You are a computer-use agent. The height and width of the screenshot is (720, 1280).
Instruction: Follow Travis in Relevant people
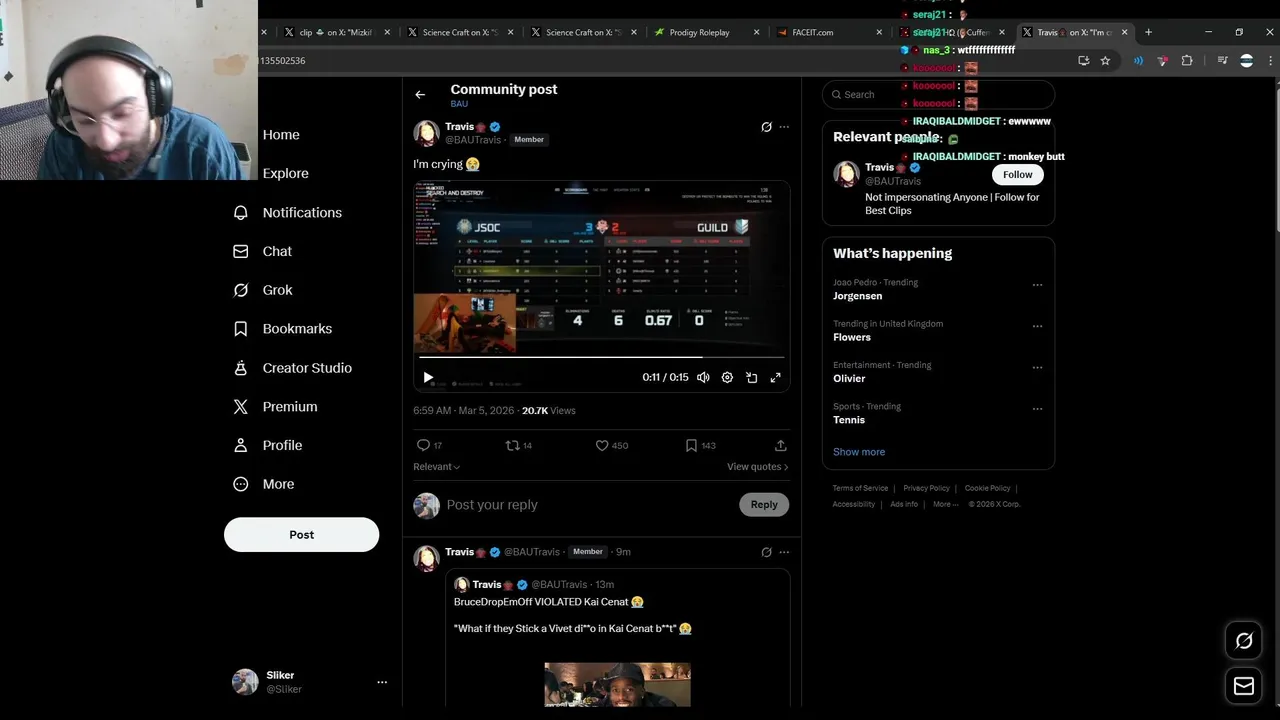point(1018,174)
